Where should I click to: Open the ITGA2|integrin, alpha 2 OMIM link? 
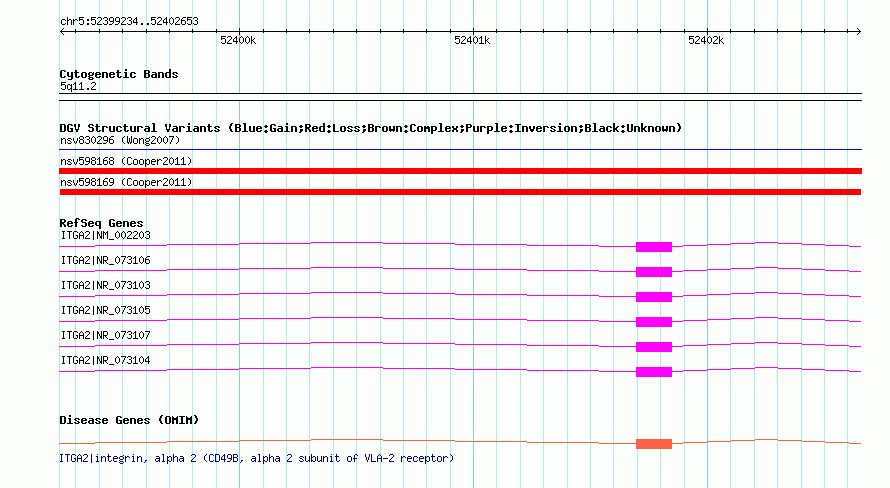pos(257,458)
